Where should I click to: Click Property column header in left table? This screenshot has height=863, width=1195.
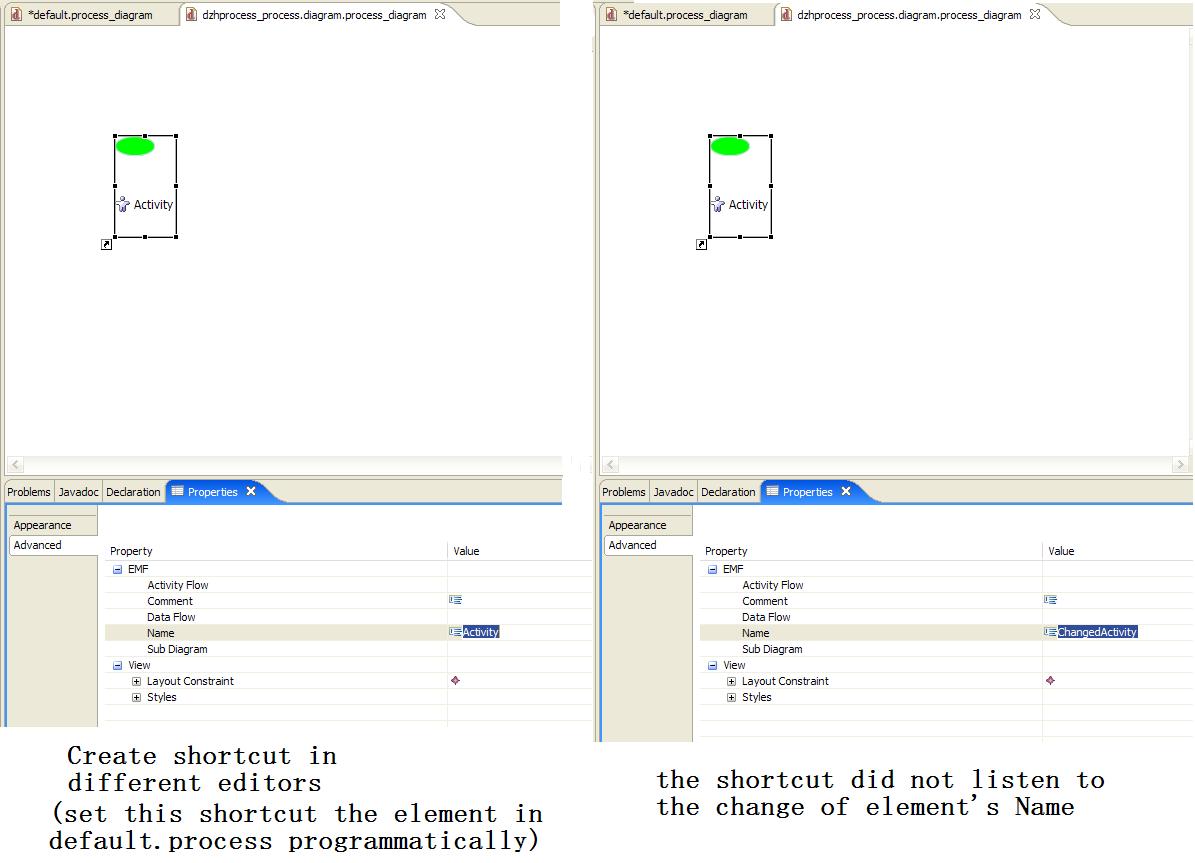click(x=276, y=550)
